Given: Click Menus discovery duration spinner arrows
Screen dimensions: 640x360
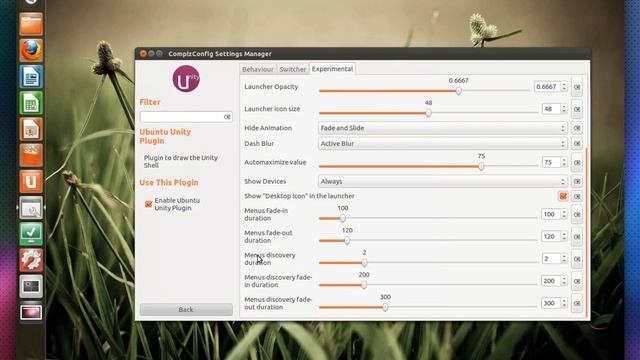Looking at the screenshot, I should point(564,259).
